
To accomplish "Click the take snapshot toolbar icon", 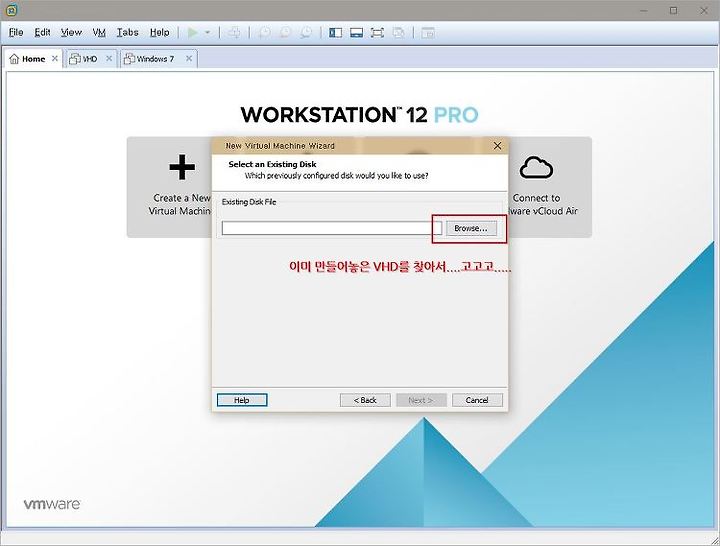I will click(x=264, y=33).
